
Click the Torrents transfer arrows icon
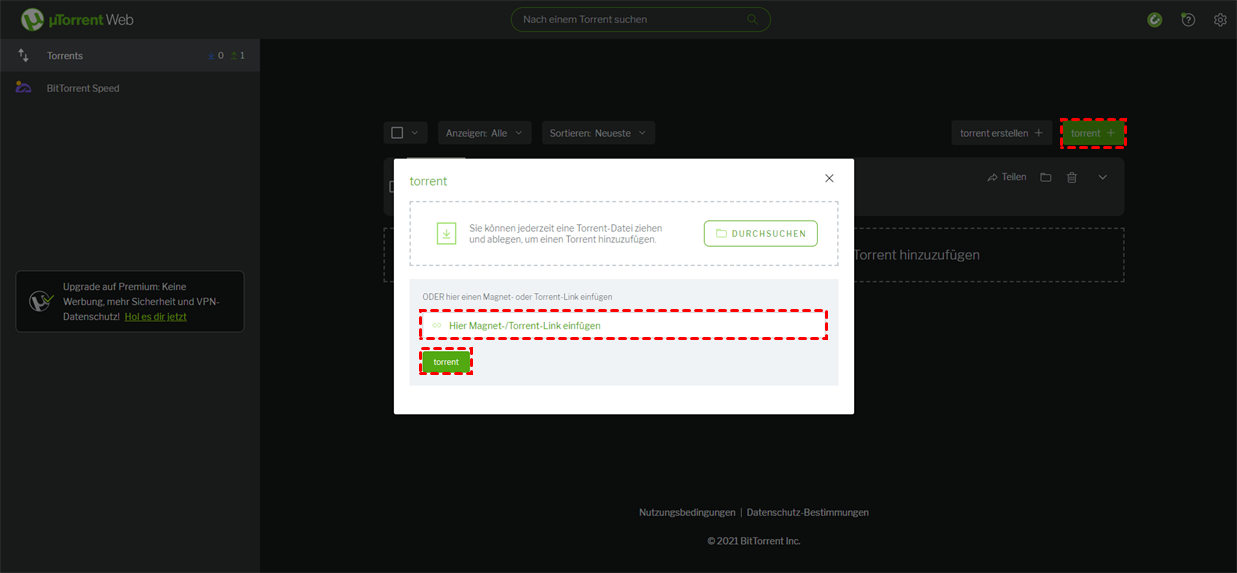(x=23, y=56)
